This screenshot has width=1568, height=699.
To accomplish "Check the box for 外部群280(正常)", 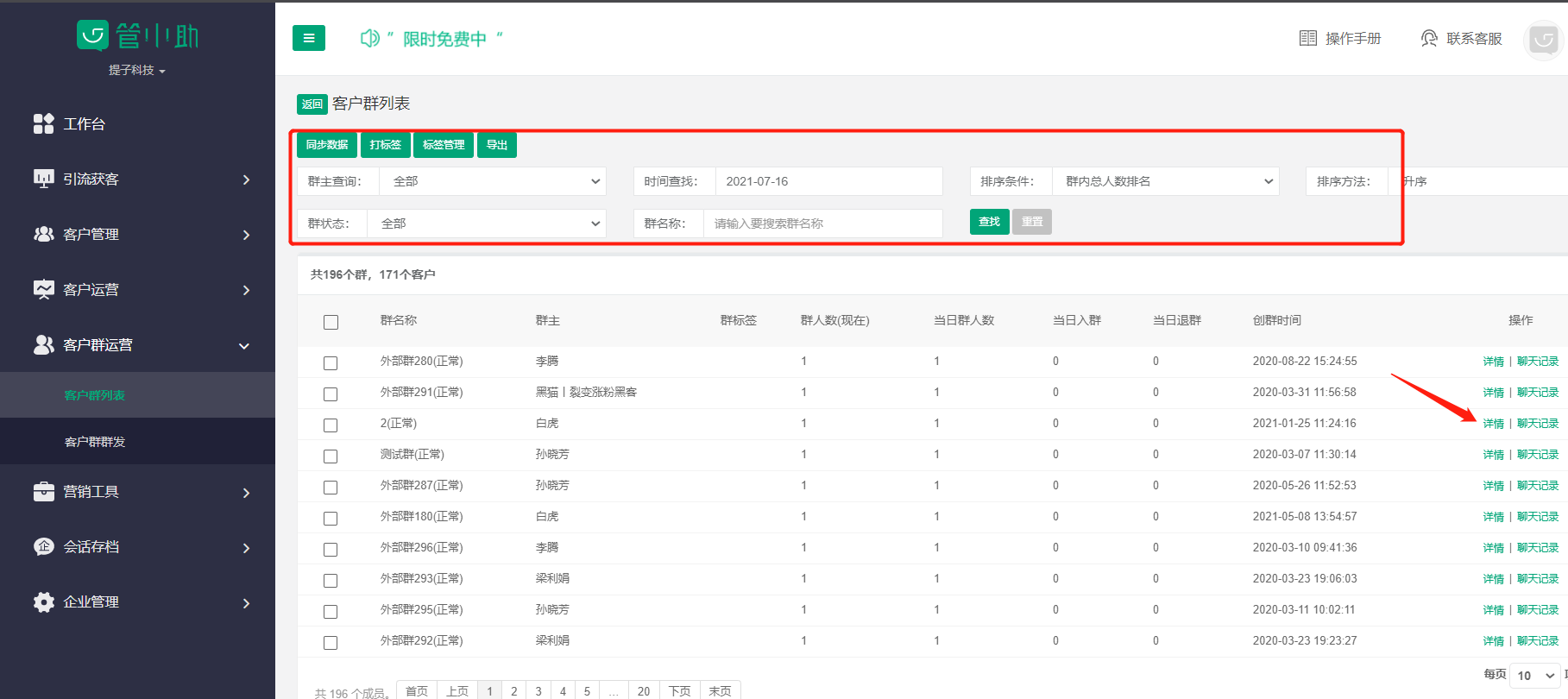I will coord(331,363).
